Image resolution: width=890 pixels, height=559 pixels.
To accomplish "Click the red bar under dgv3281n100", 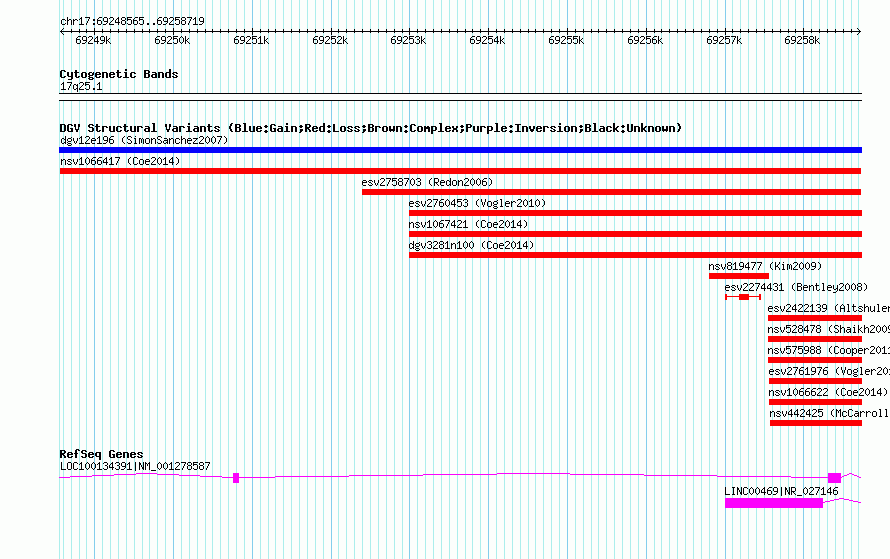I will 635,255.
